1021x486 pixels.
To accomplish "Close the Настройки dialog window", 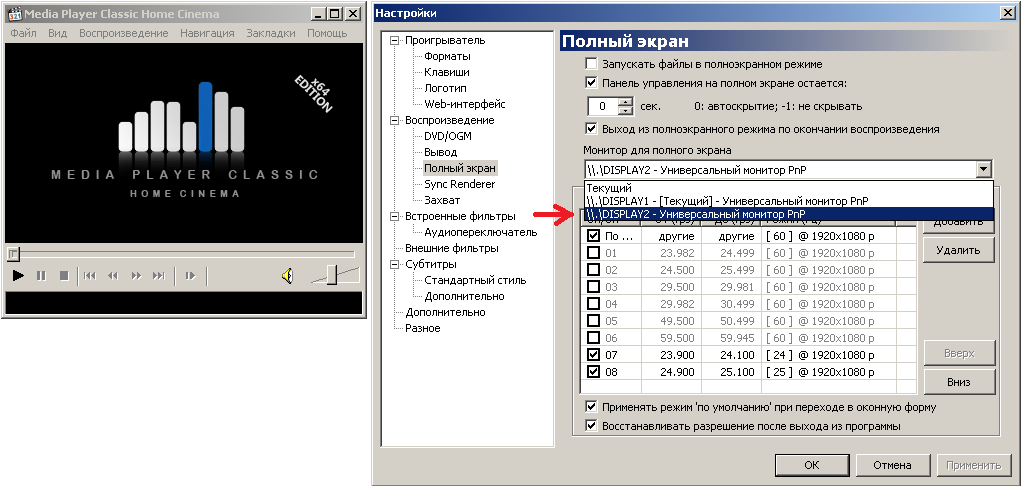I will [x=1006, y=13].
